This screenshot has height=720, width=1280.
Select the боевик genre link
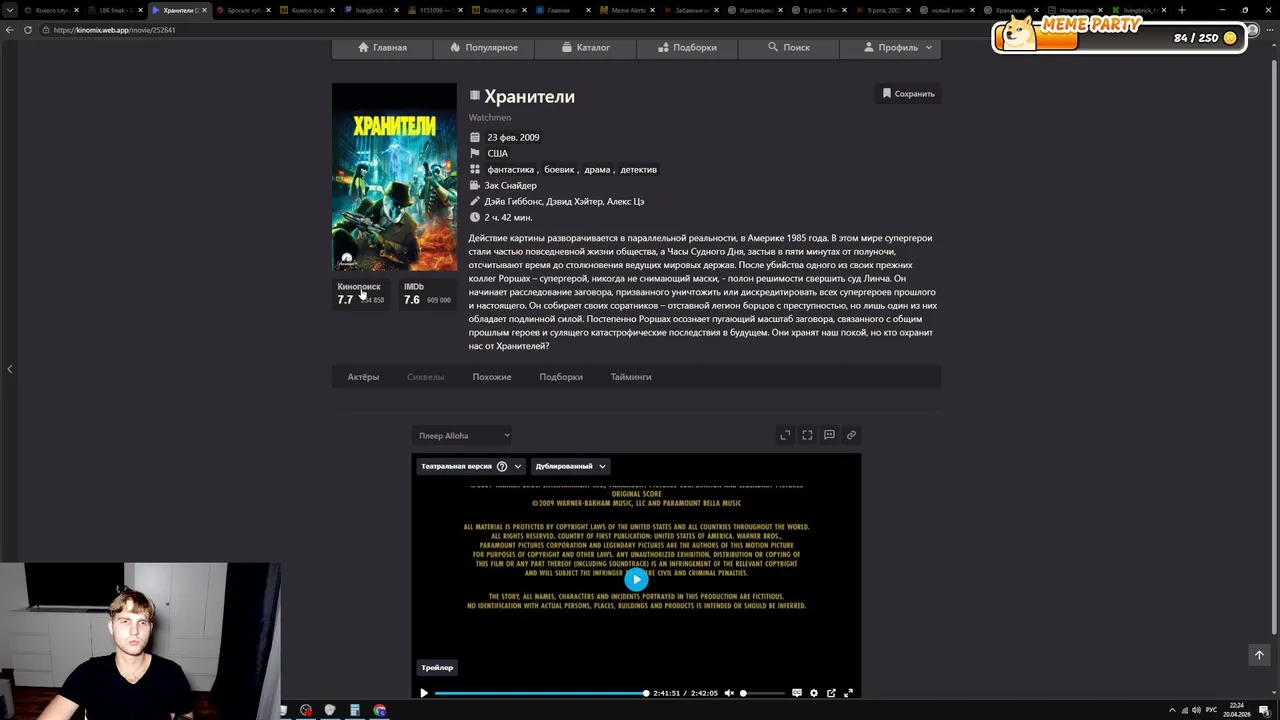click(x=559, y=169)
